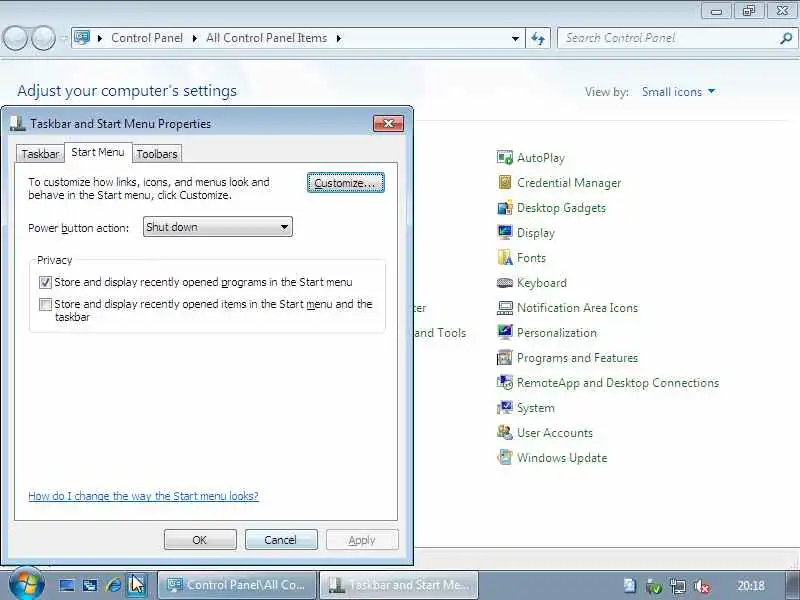
Task: Open the System icon
Action: 505,408
